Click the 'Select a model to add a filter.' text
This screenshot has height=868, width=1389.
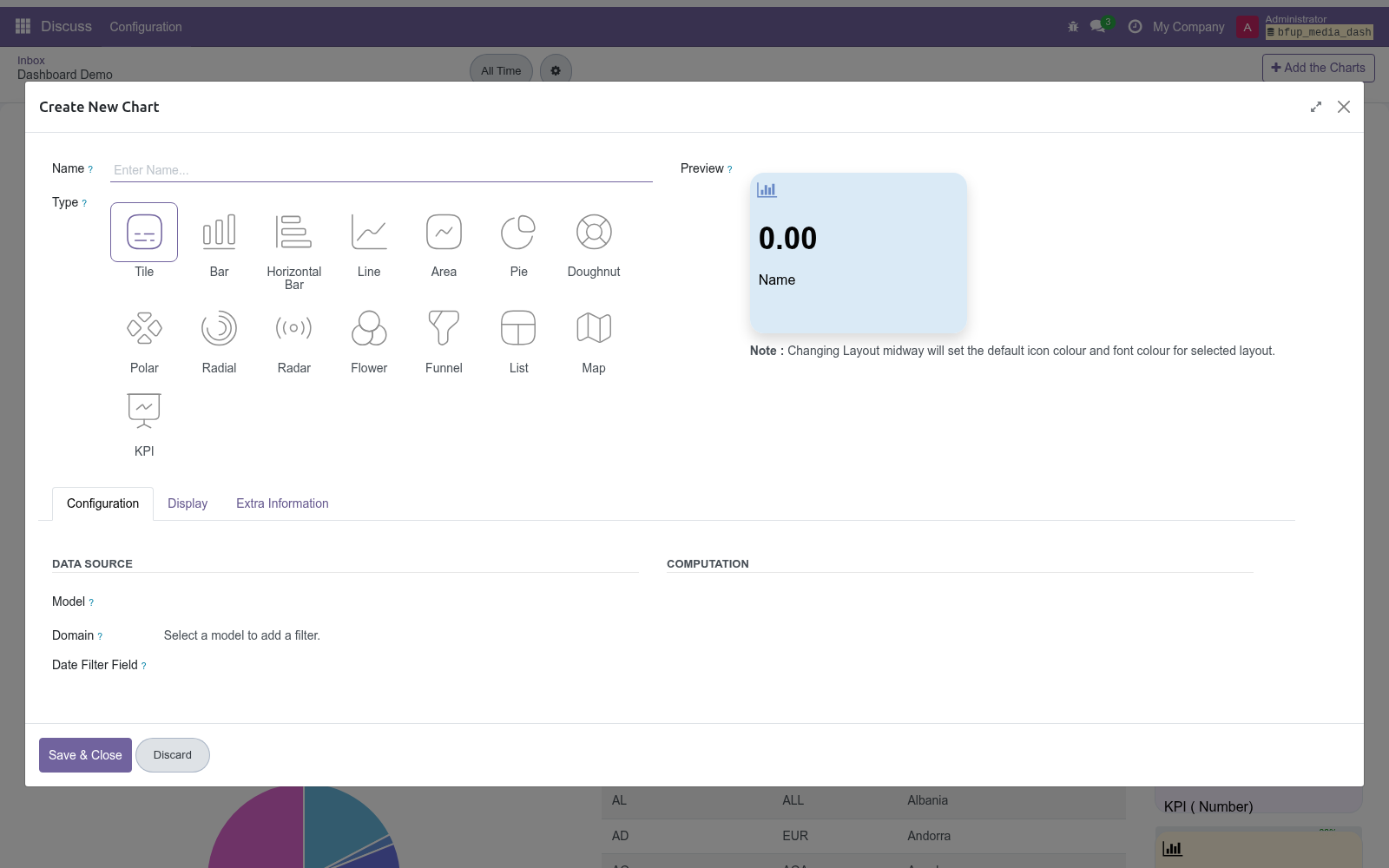pyautogui.click(x=242, y=635)
